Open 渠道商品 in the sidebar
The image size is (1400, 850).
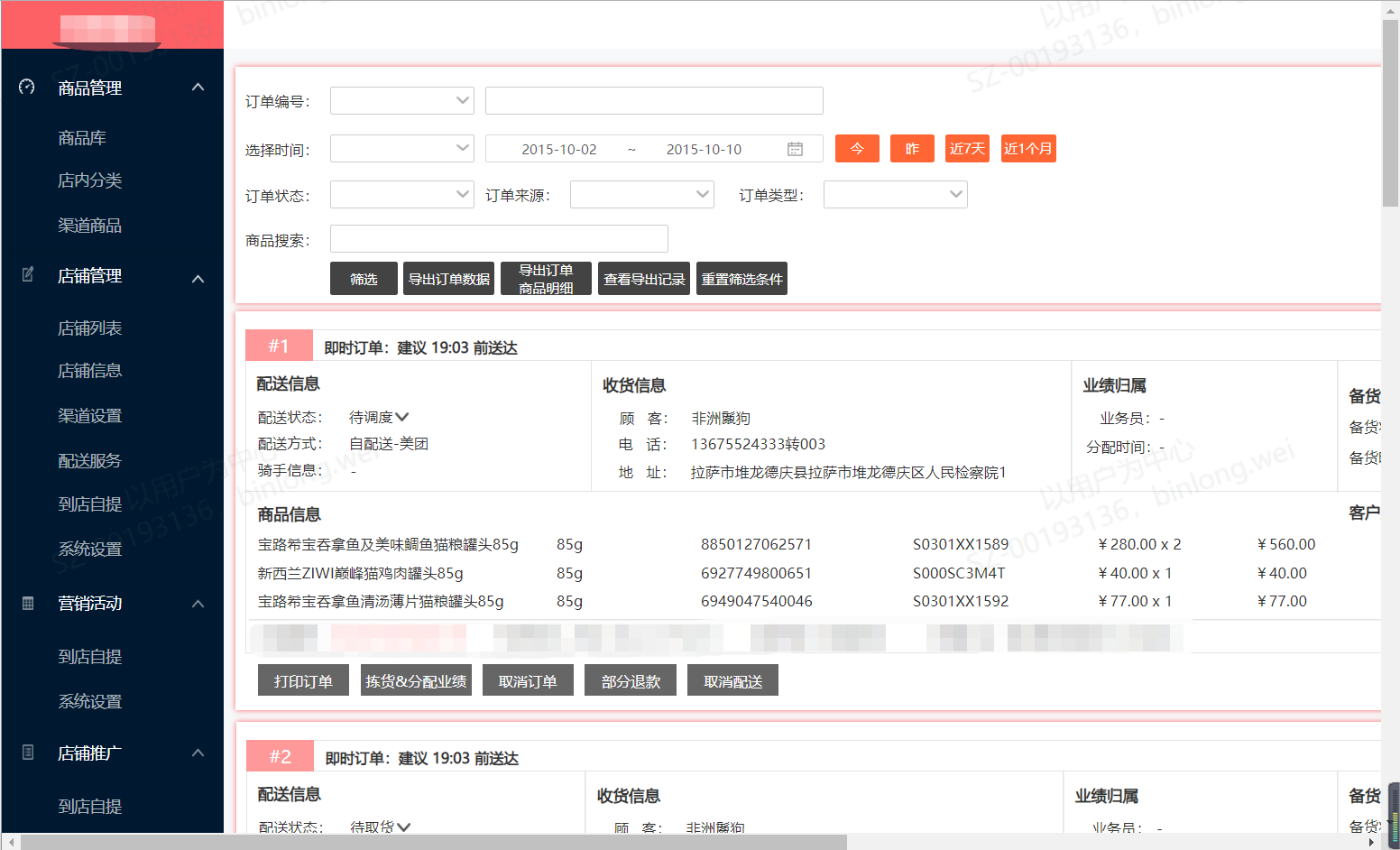click(89, 225)
